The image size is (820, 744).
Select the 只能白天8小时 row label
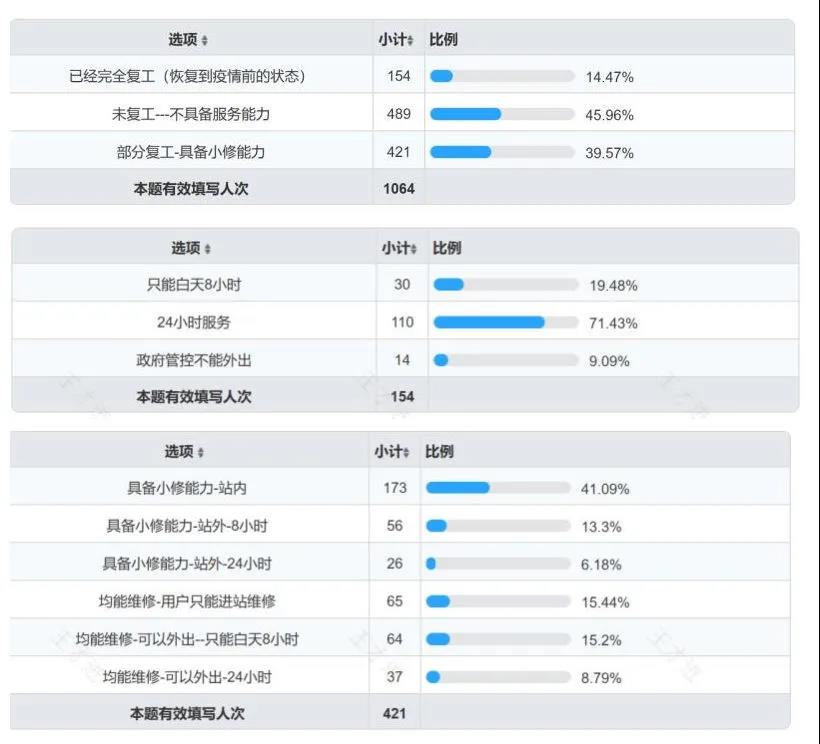[x=194, y=284]
